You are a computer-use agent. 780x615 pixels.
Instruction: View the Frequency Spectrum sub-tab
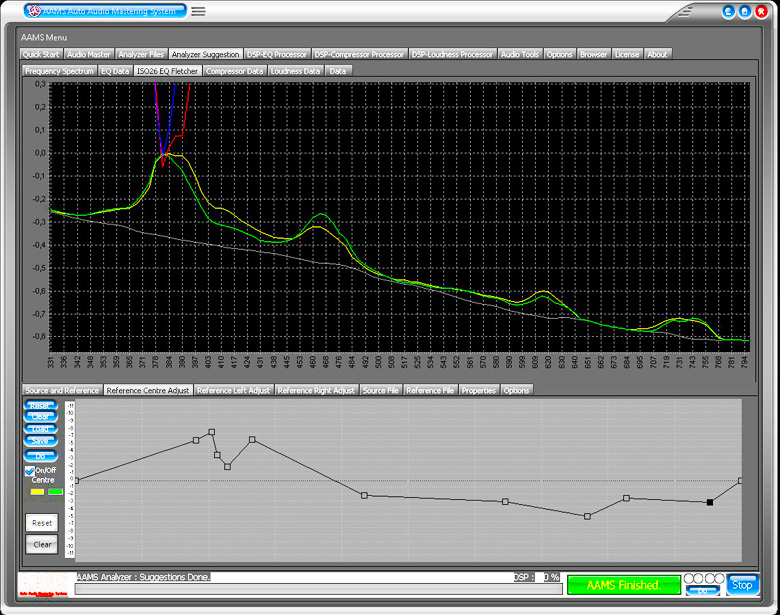(x=59, y=71)
